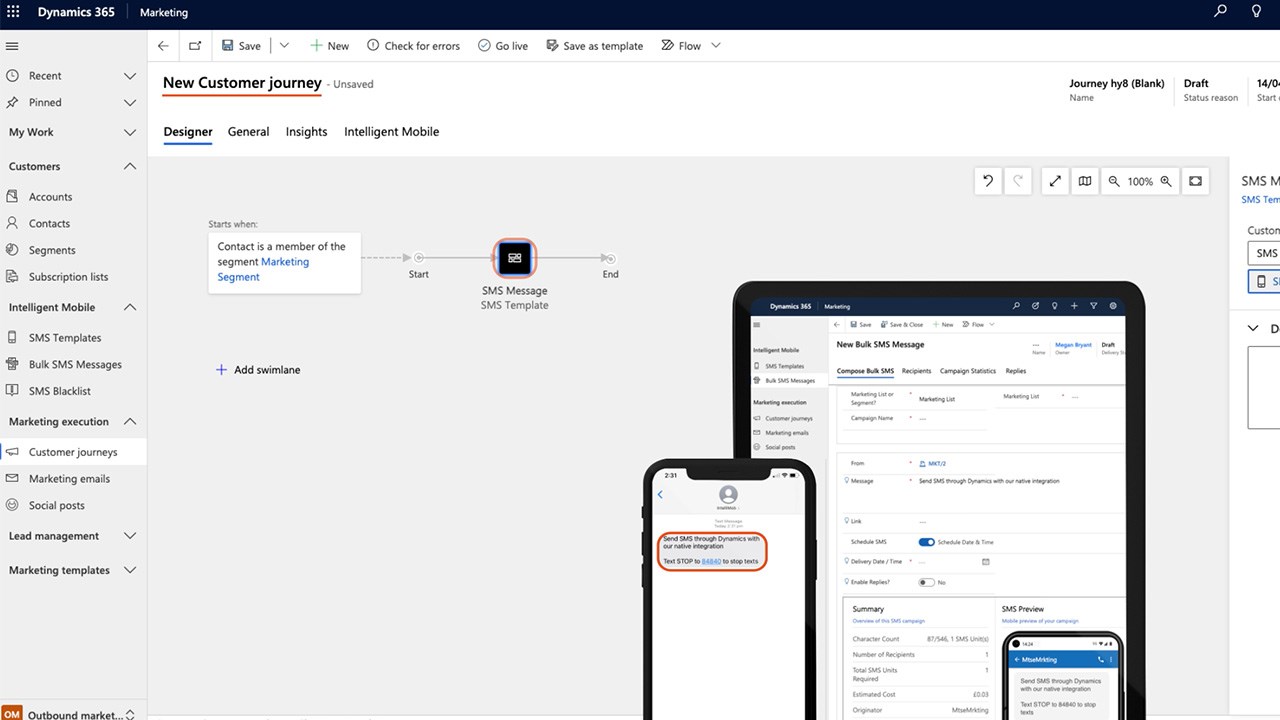Click the SMS input field in right panel

[x=1264, y=253]
